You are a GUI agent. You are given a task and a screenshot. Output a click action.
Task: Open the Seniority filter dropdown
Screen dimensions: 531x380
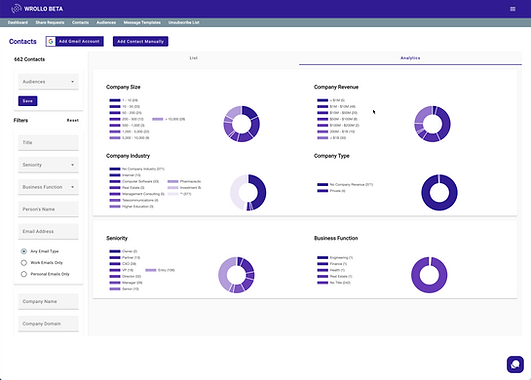[48, 165]
